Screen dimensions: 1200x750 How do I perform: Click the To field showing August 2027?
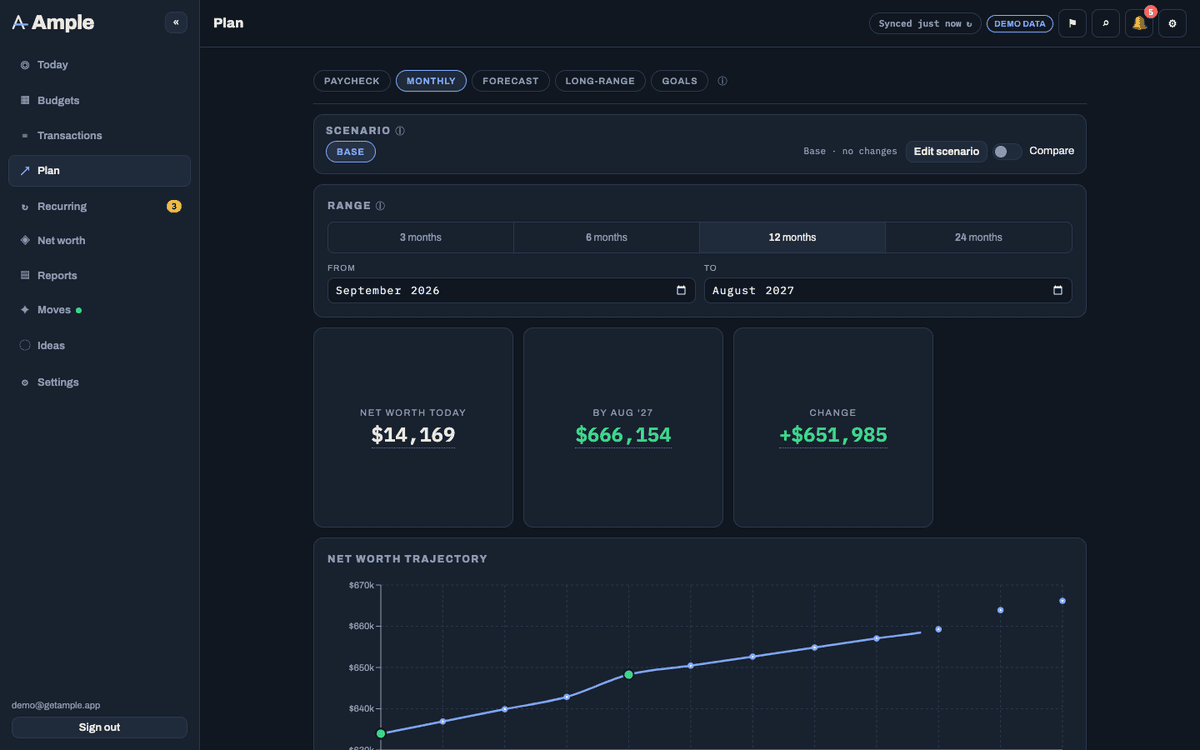(888, 290)
